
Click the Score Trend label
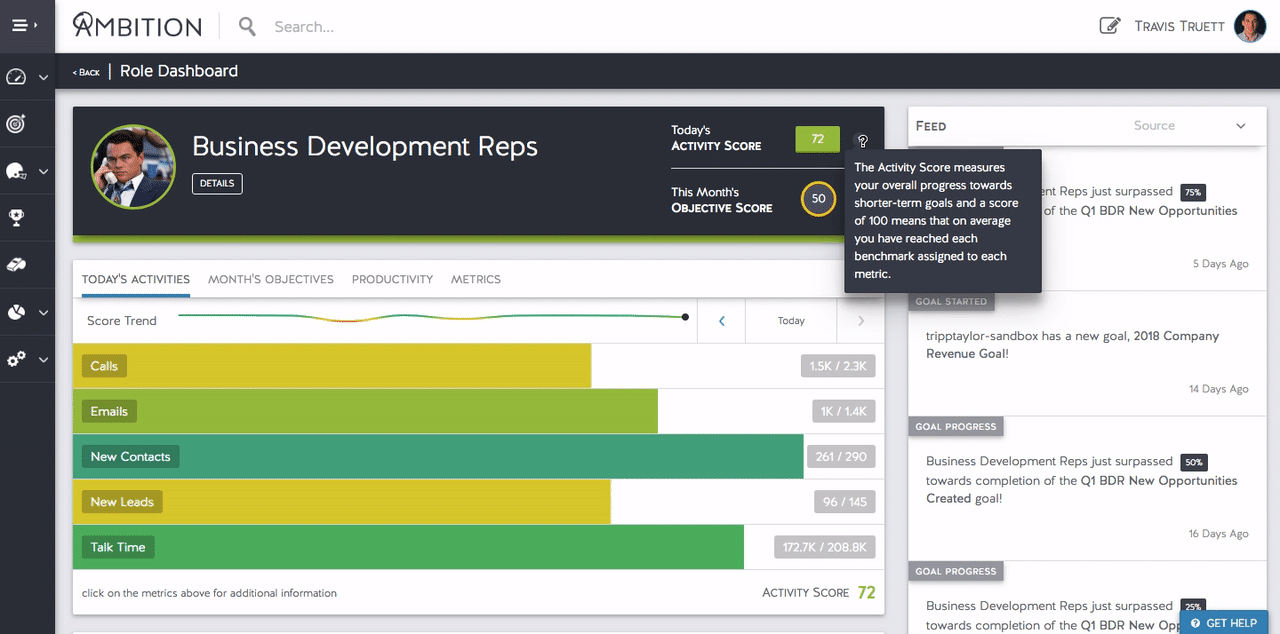point(122,321)
